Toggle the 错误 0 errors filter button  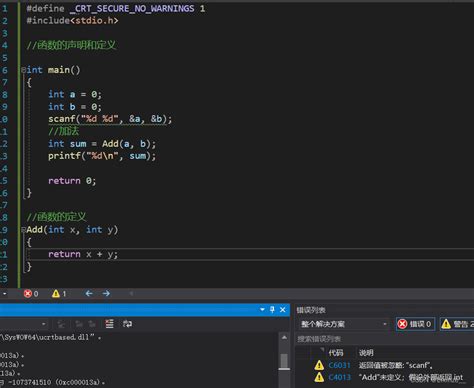click(x=415, y=324)
